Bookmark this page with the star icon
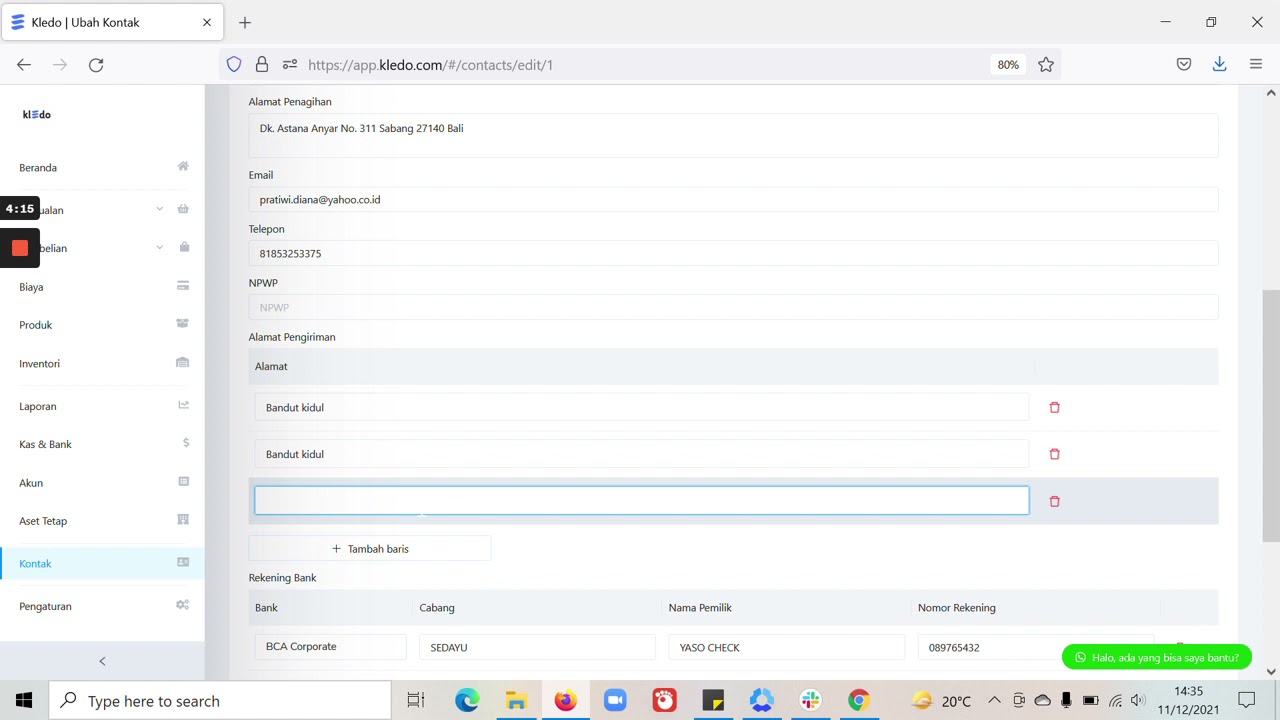The height and width of the screenshot is (720, 1280). 1046,65
